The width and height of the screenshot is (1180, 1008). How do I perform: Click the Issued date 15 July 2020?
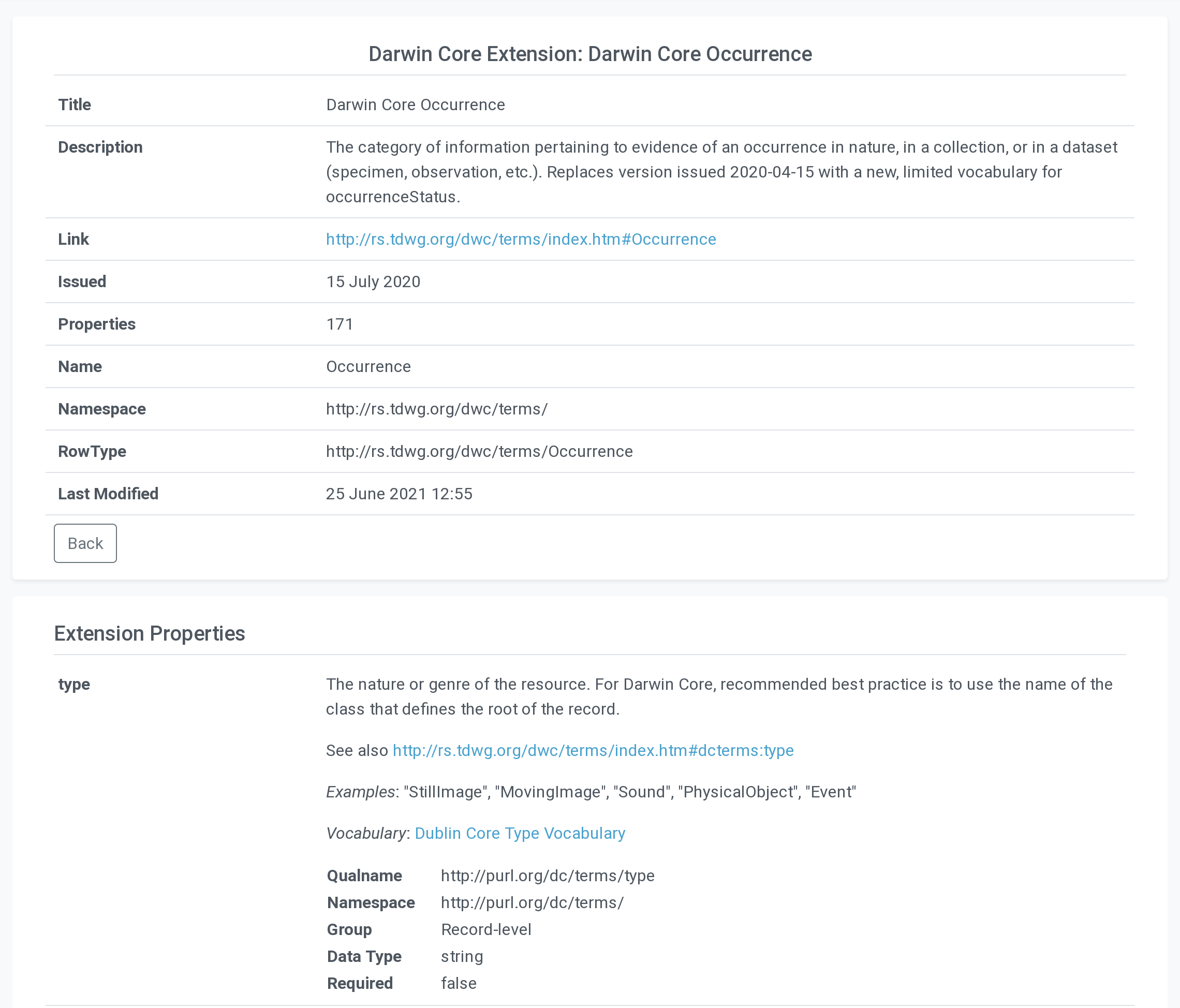[373, 282]
